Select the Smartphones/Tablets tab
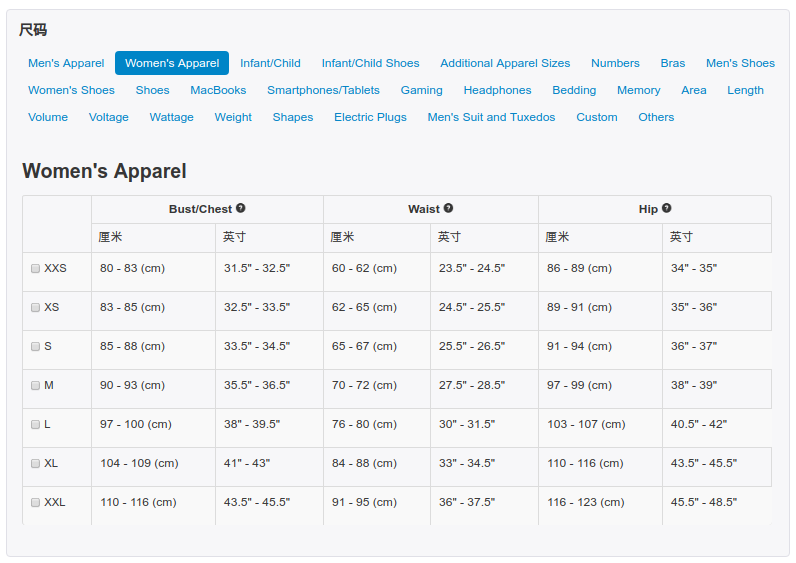 pyautogui.click(x=323, y=90)
